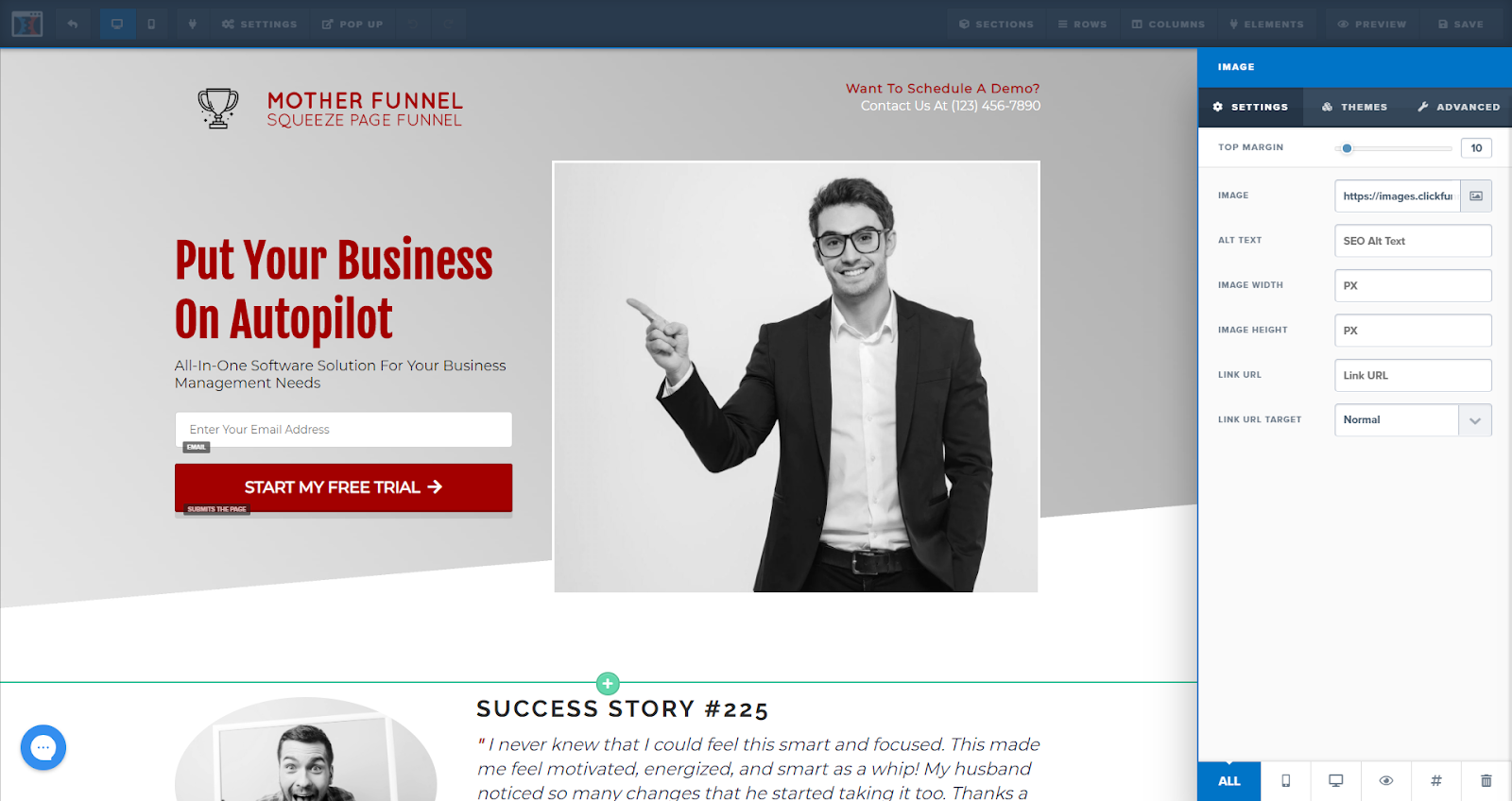Screen dimensions: 1512x801
Task: Open the Sections menu in top toolbar
Action: pyautogui.click(x=996, y=24)
